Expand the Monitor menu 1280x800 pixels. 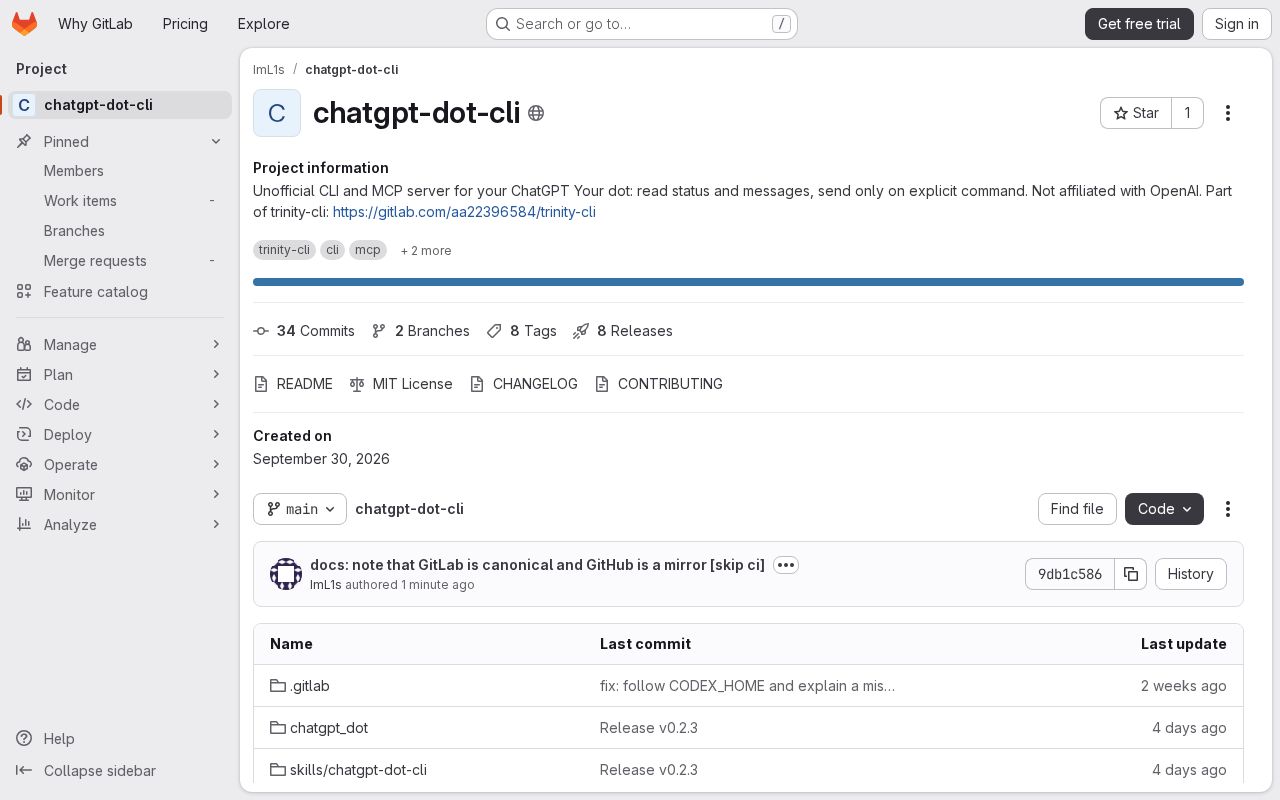tap(120, 495)
